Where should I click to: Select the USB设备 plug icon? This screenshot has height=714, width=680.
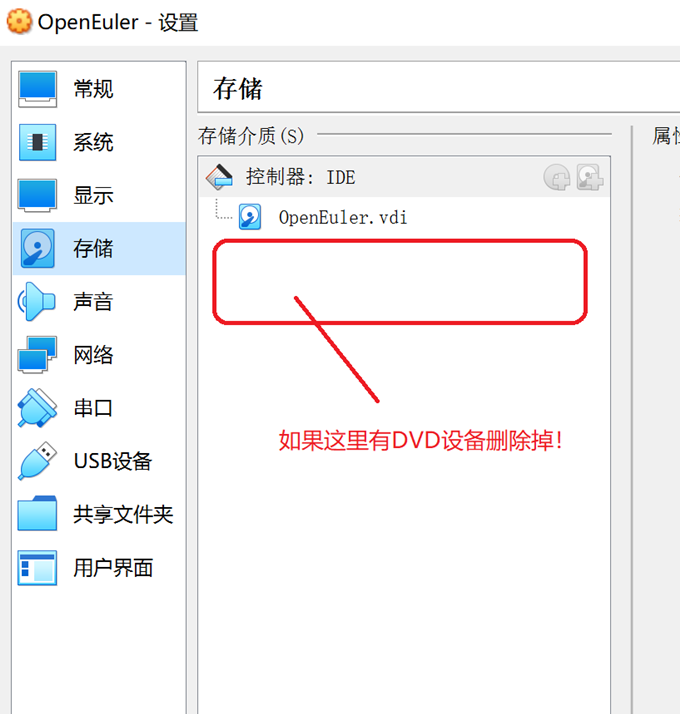pyautogui.click(x=37, y=461)
